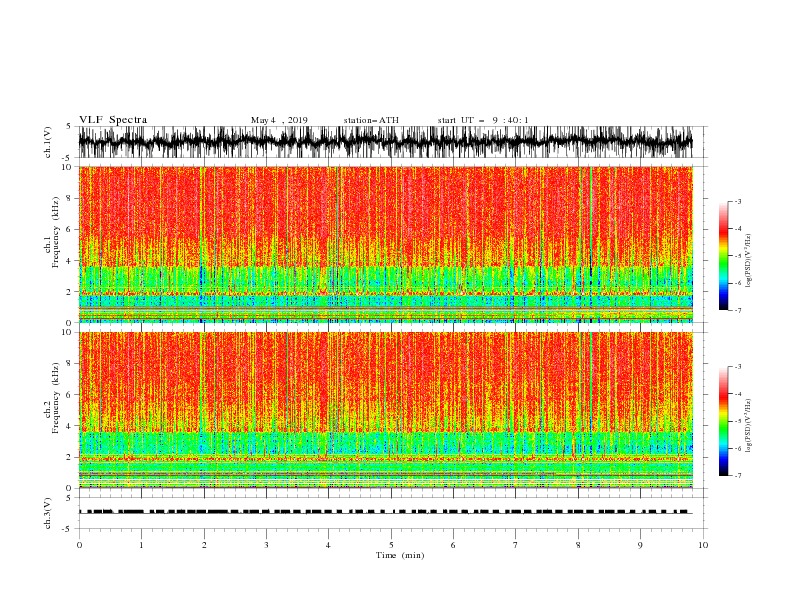This screenshot has width=792, height=612.
Task: Click the lower color scale bar beside ch.2
Action: pyautogui.click(x=723, y=421)
